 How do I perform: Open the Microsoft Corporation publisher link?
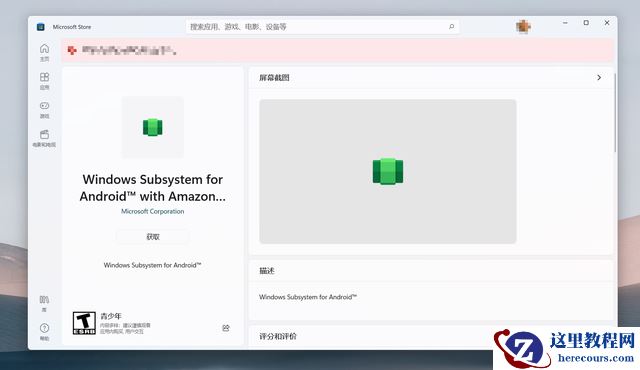click(x=153, y=211)
